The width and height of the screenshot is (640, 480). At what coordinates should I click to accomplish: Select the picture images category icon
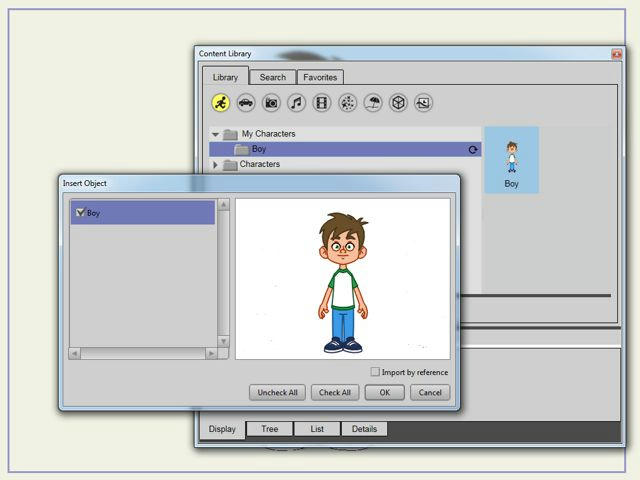[423, 103]
